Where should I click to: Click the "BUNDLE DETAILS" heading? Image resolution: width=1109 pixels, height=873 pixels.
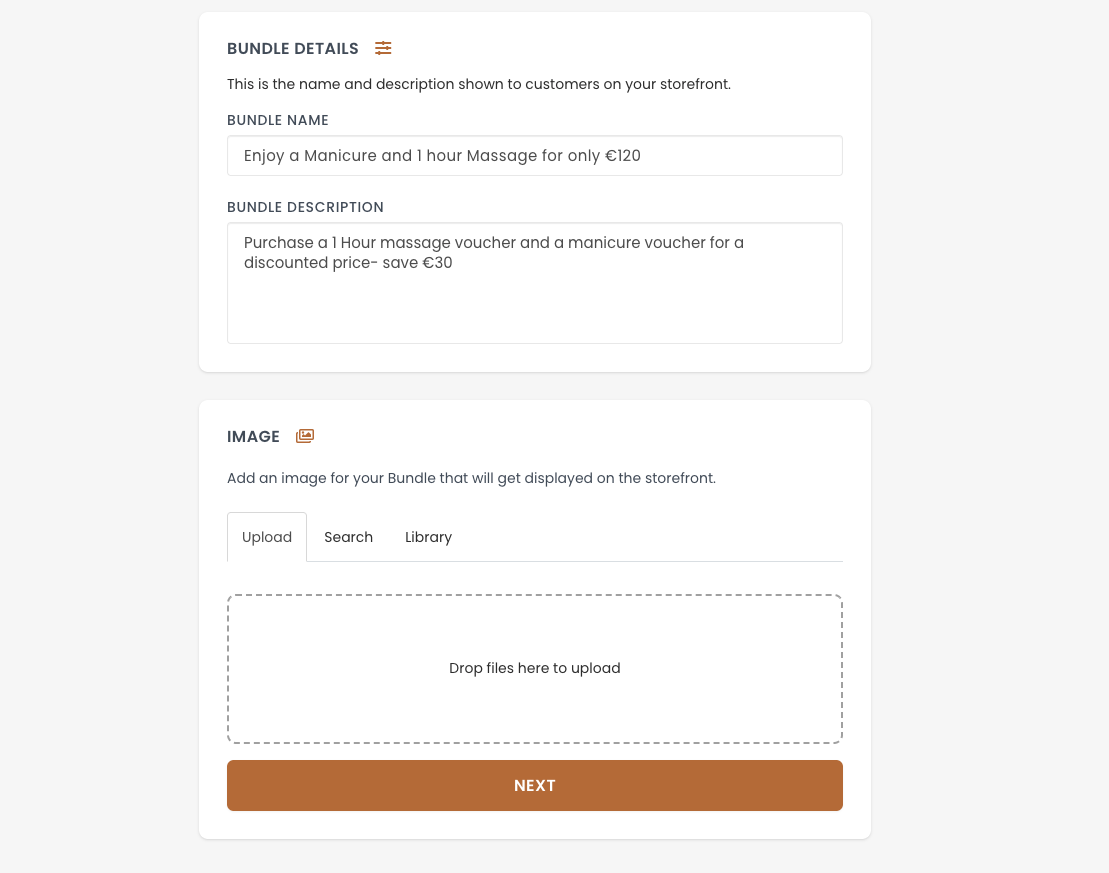[x=293, y=48]
